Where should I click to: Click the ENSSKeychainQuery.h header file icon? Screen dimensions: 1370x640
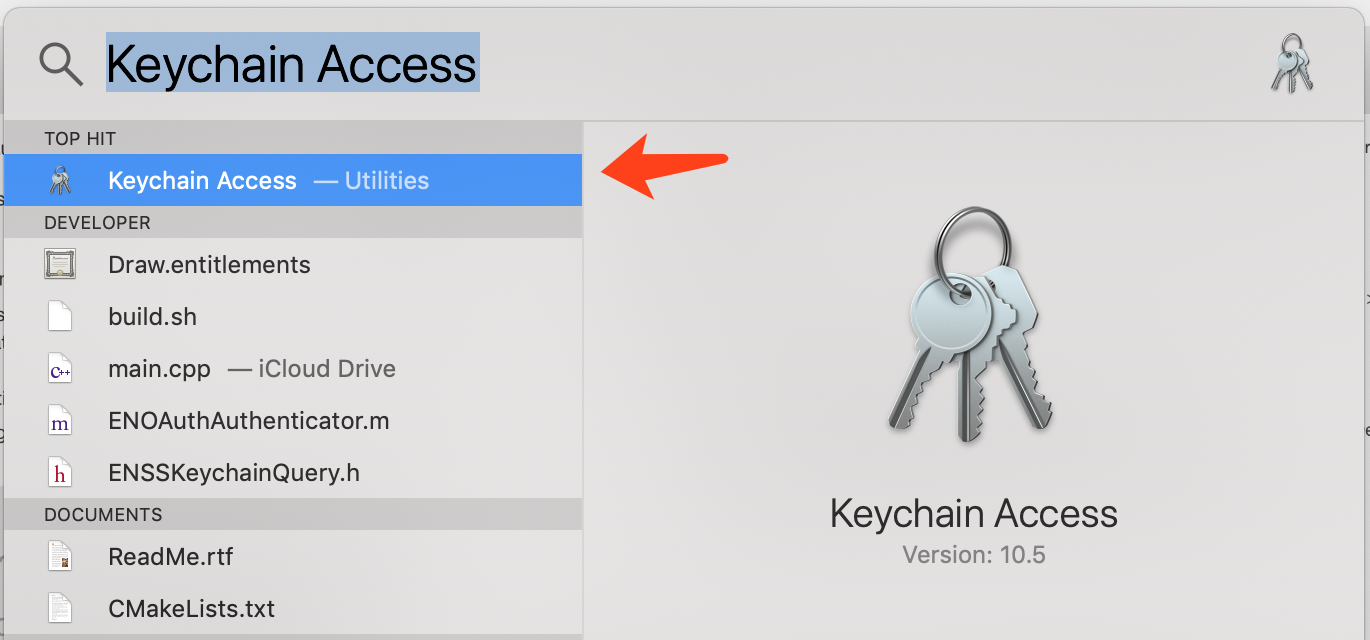tap(60, 473)
